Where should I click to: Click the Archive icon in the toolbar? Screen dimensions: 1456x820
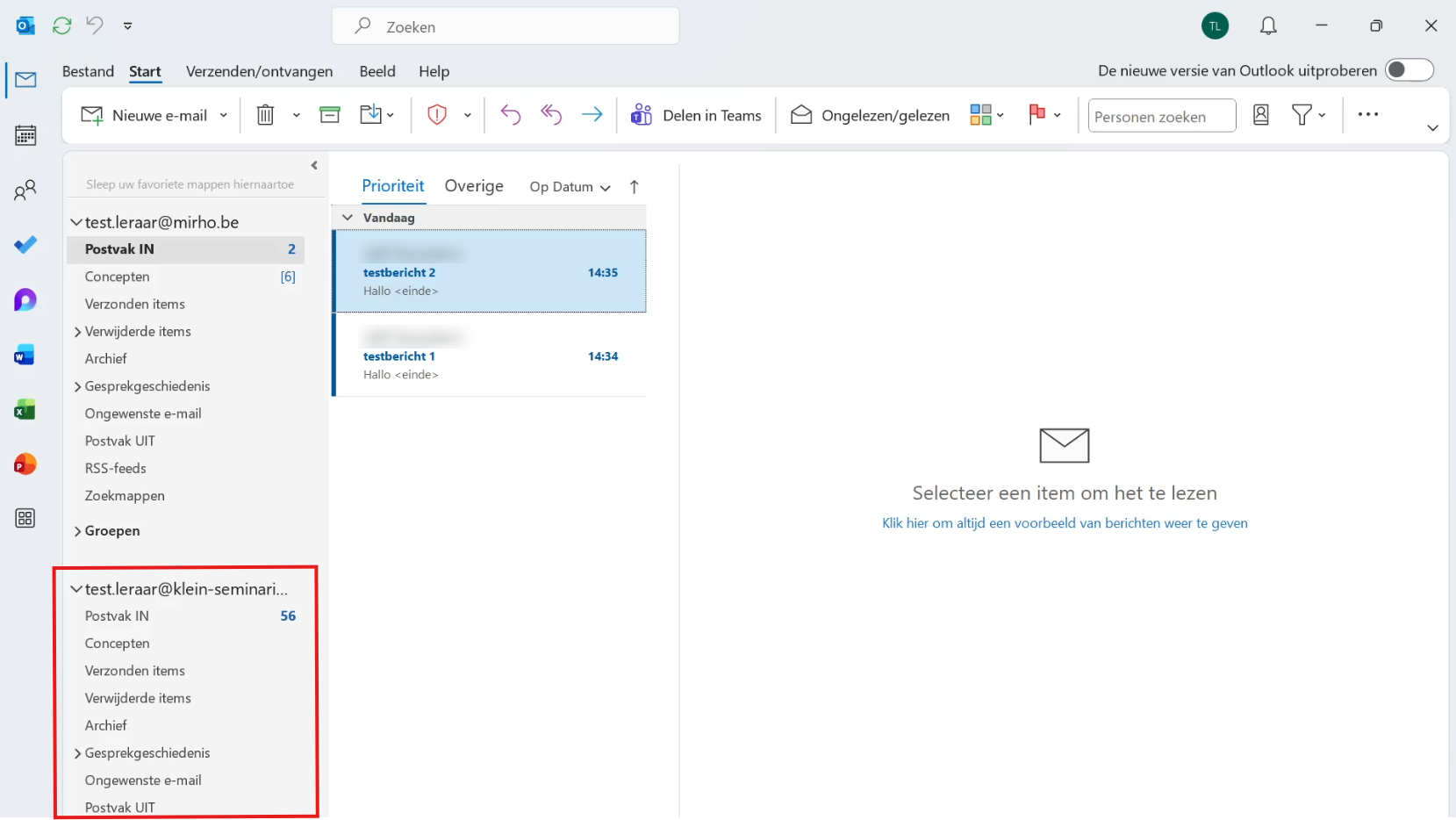click(x=330, y=115)
